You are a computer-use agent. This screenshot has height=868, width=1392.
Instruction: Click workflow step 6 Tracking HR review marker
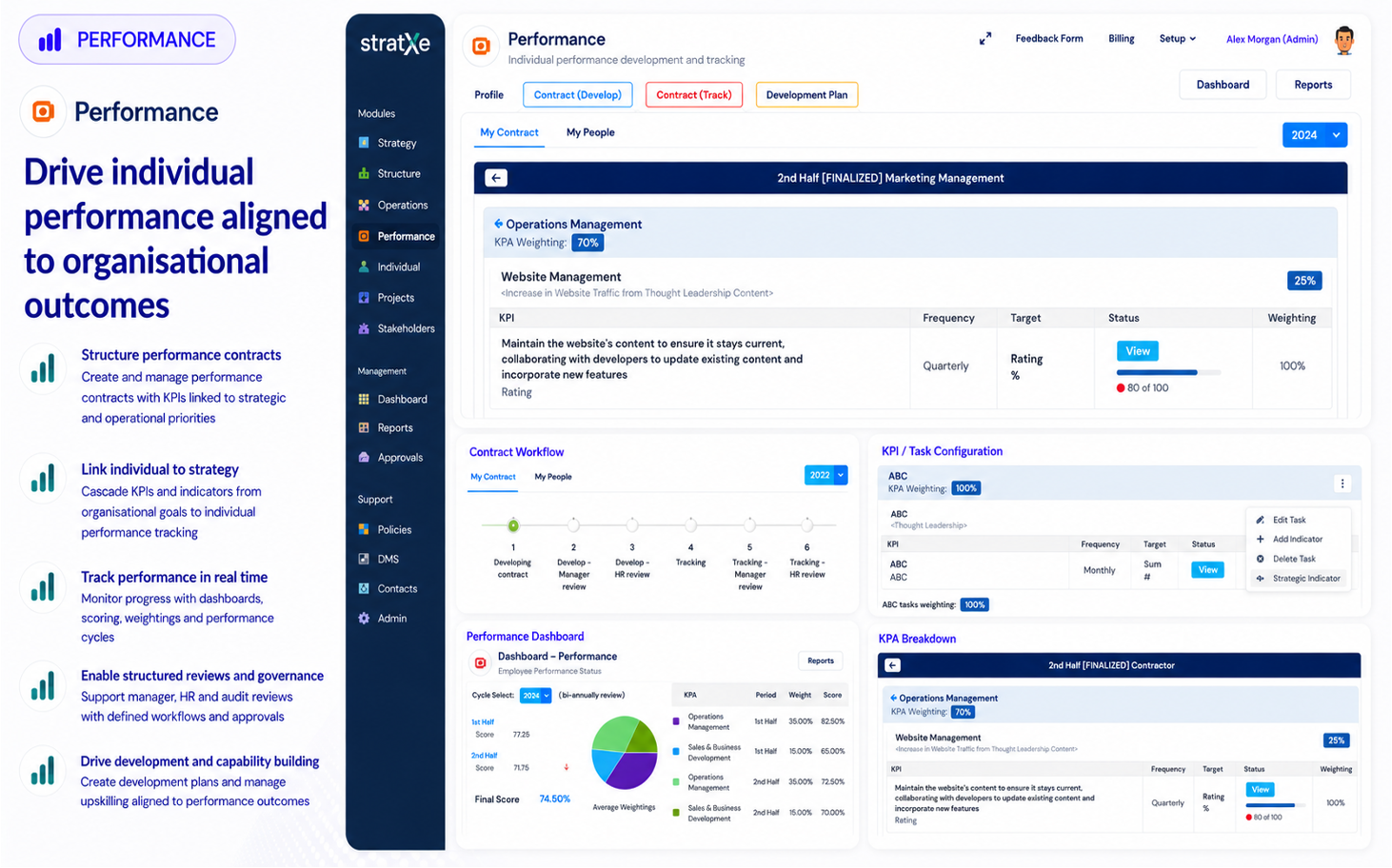click(x=807, y=525)
